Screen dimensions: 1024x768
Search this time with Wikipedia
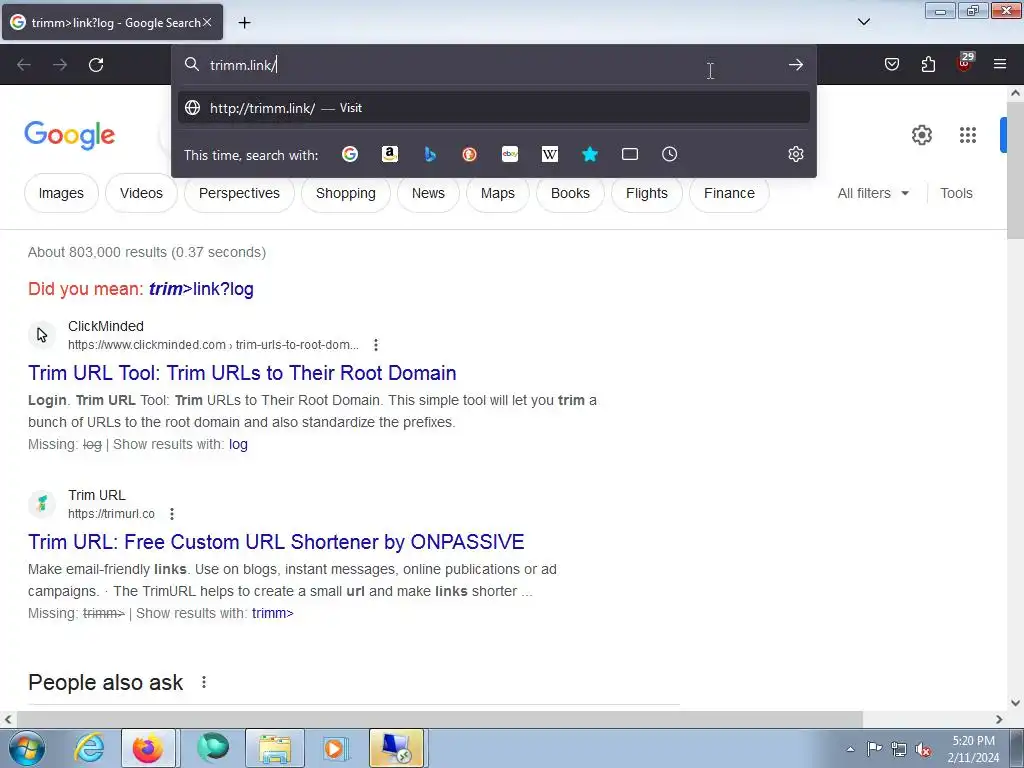[550, 154]
